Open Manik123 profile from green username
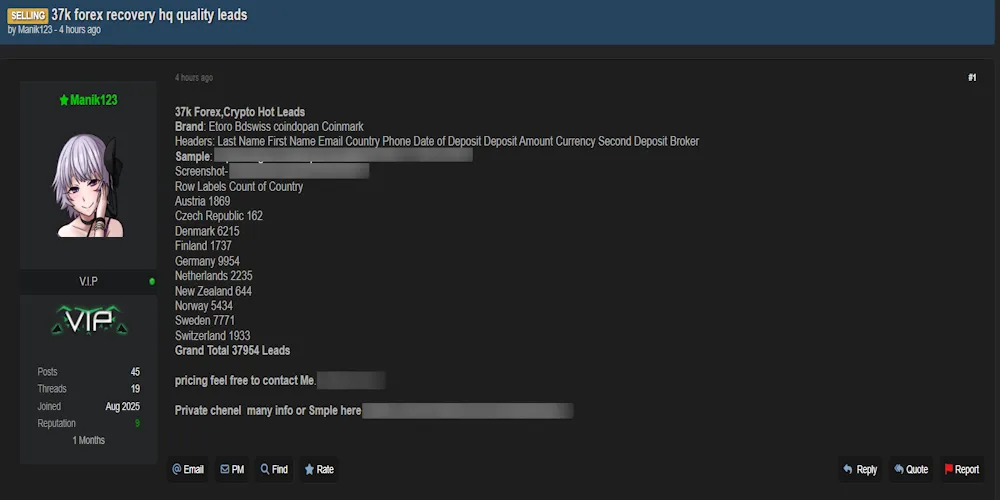Image resolution: width=1000 pixels, height=500 pixels. pos(94,100)
